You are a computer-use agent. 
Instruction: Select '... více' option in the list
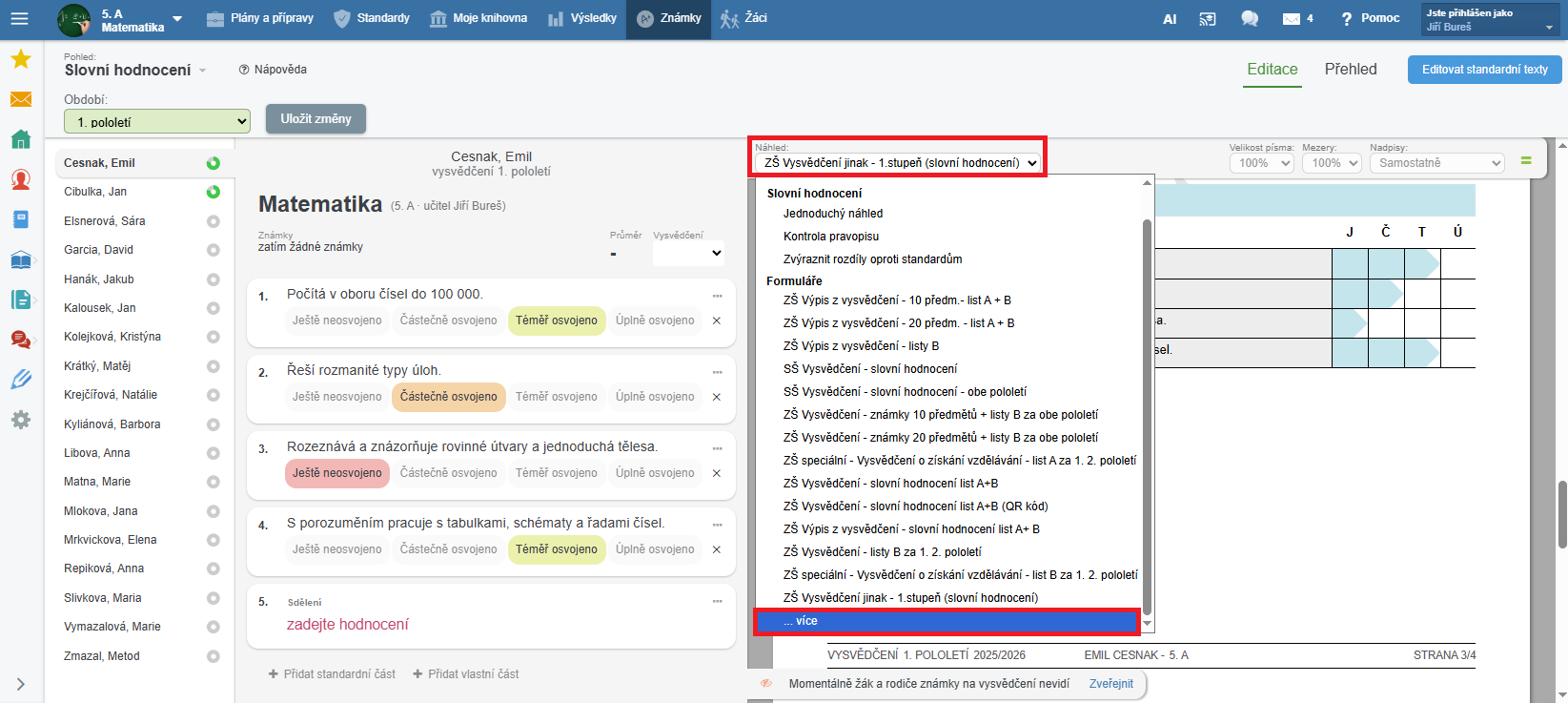coord(947,621)
